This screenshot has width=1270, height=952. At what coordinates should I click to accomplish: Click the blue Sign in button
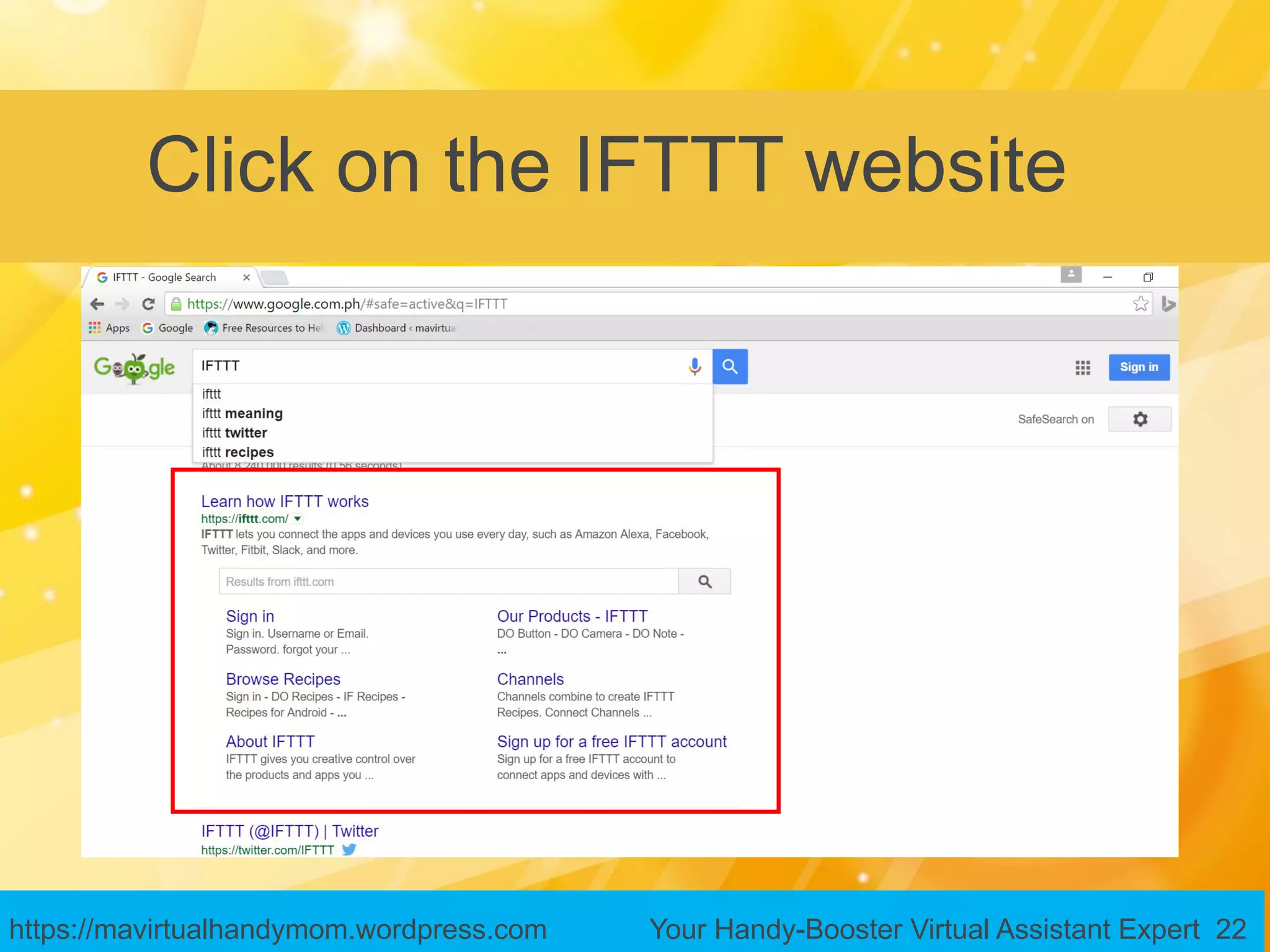click(1139, 367)
